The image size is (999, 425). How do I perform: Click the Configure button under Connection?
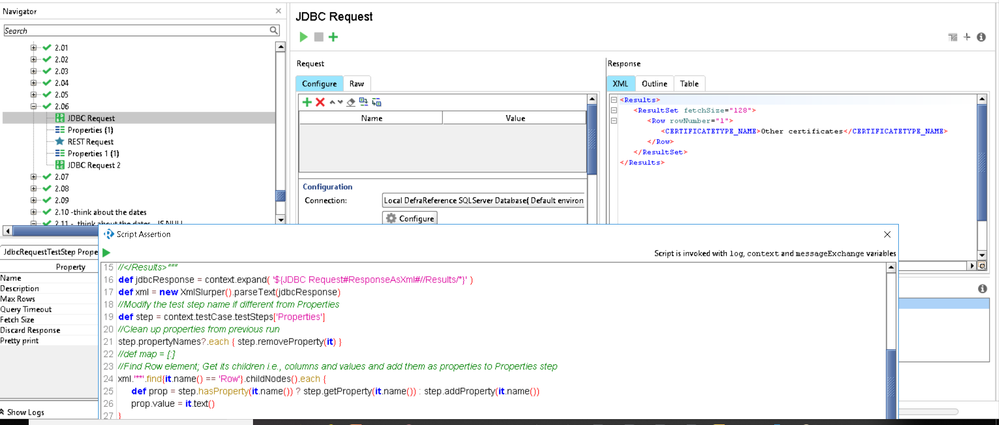[410, 218]
